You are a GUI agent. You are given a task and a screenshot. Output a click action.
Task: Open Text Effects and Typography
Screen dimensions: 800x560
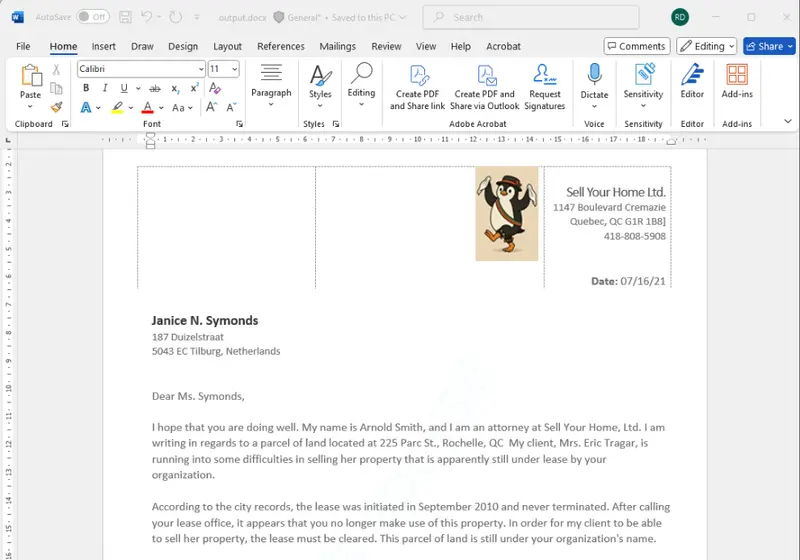tap(86, 108)
